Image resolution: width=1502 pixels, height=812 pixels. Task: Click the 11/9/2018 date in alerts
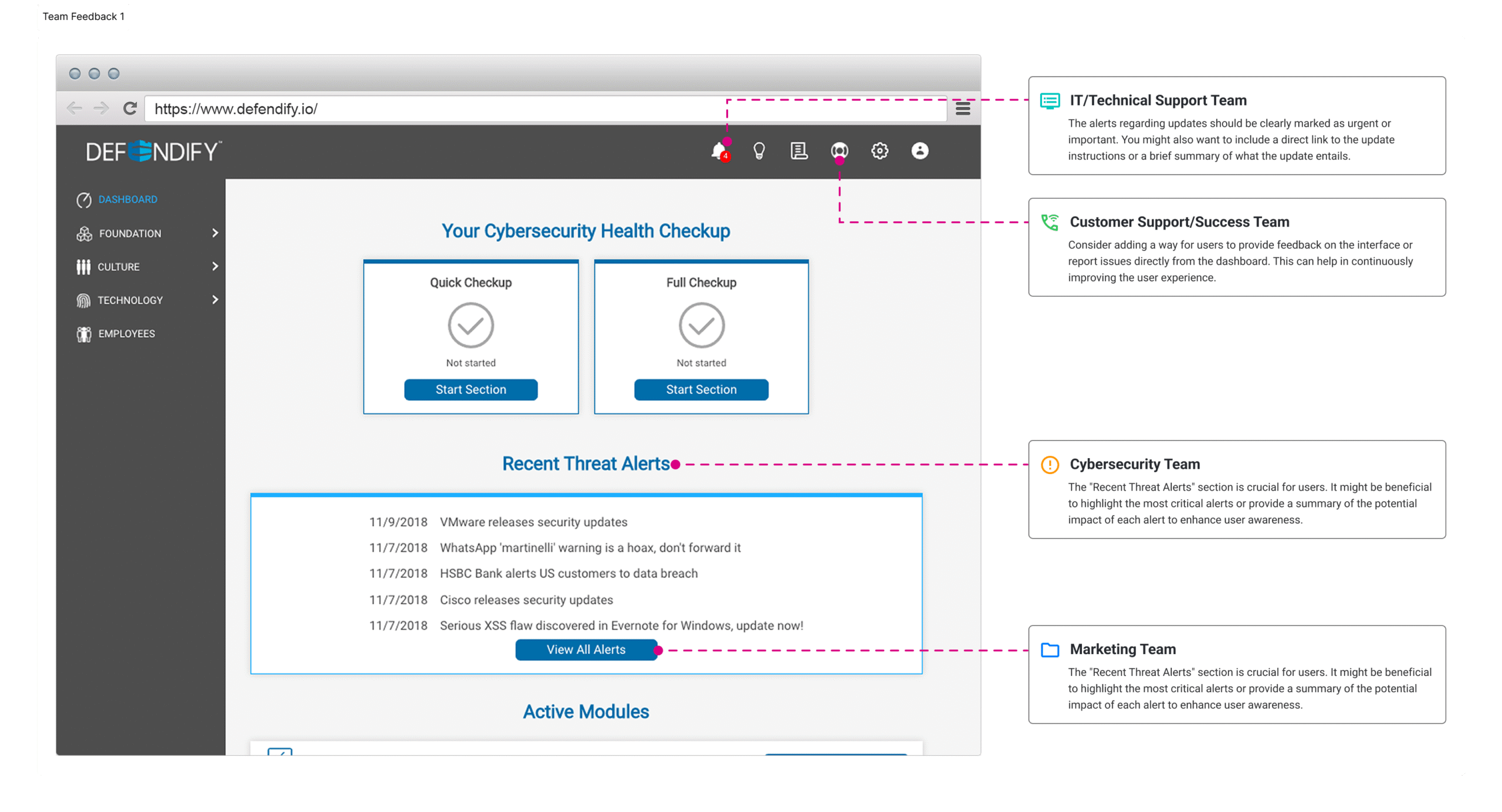(398, 522)
